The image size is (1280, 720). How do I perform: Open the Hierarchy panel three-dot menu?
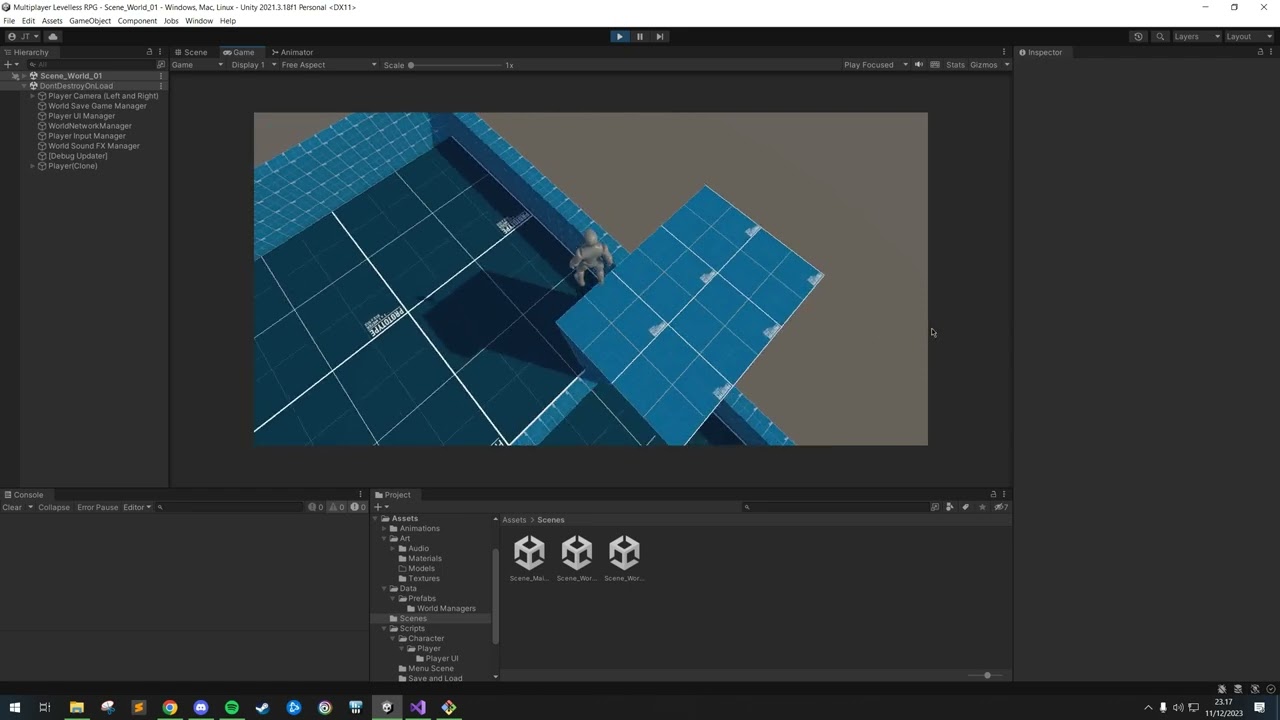(x=160, y=52)
